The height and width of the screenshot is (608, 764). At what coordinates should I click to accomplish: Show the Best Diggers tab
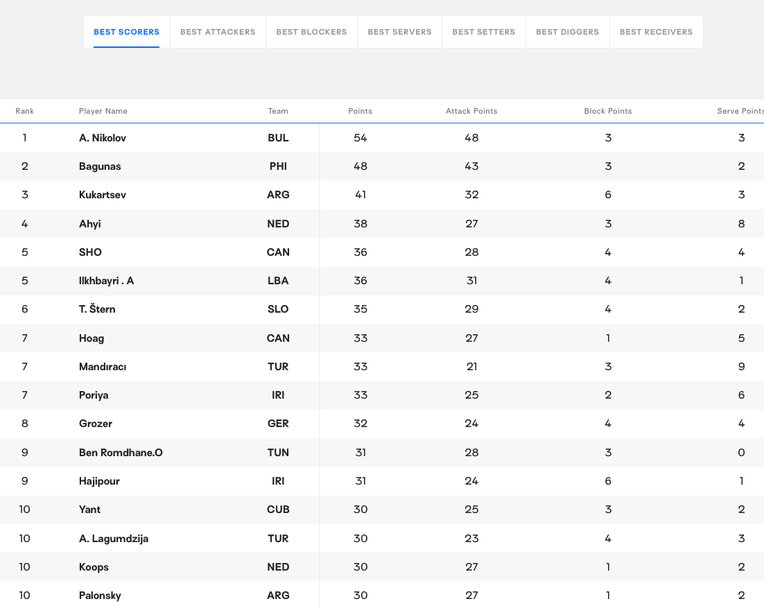567,32
